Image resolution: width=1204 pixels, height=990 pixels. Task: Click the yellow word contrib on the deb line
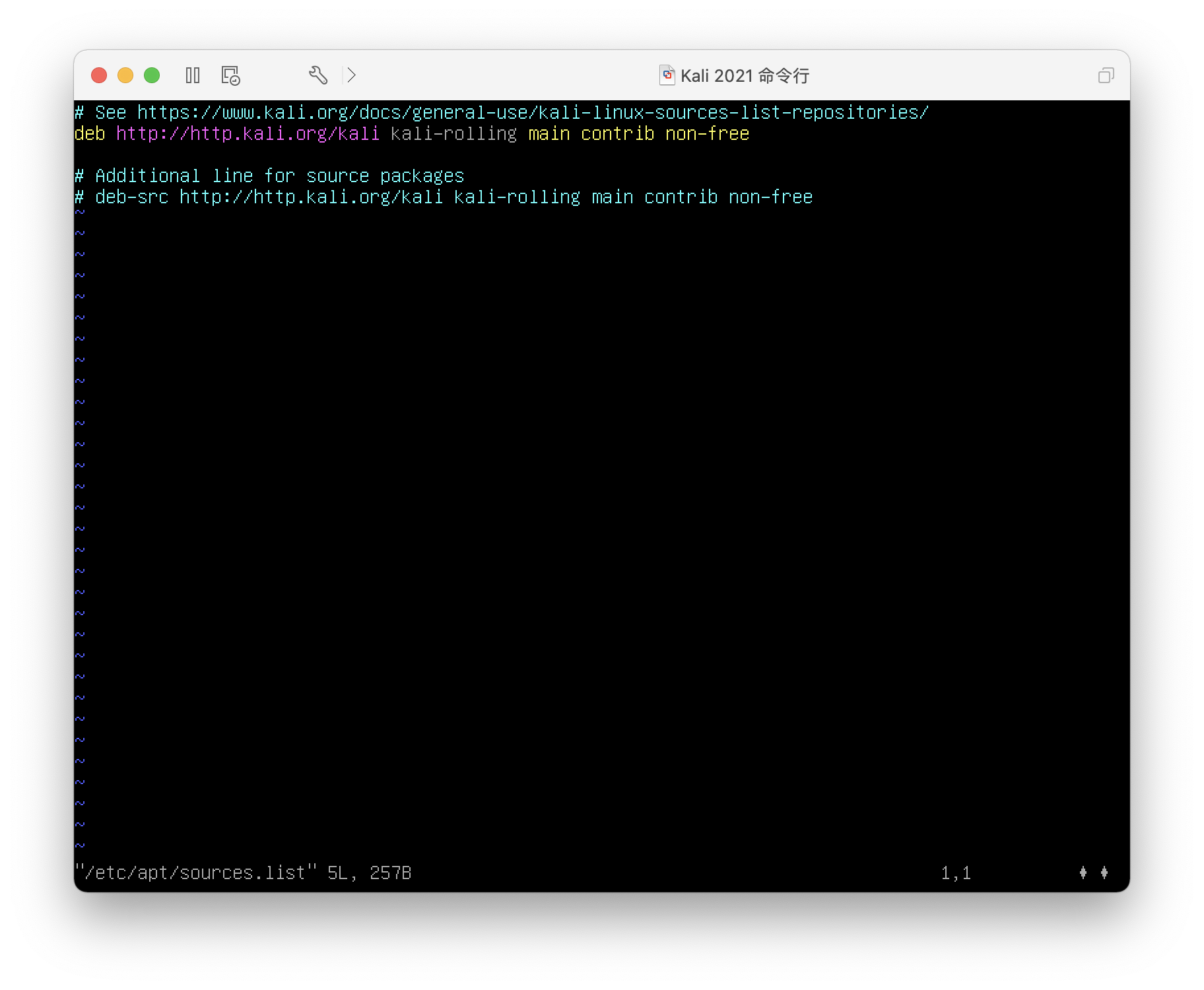(x=618, y=134)
